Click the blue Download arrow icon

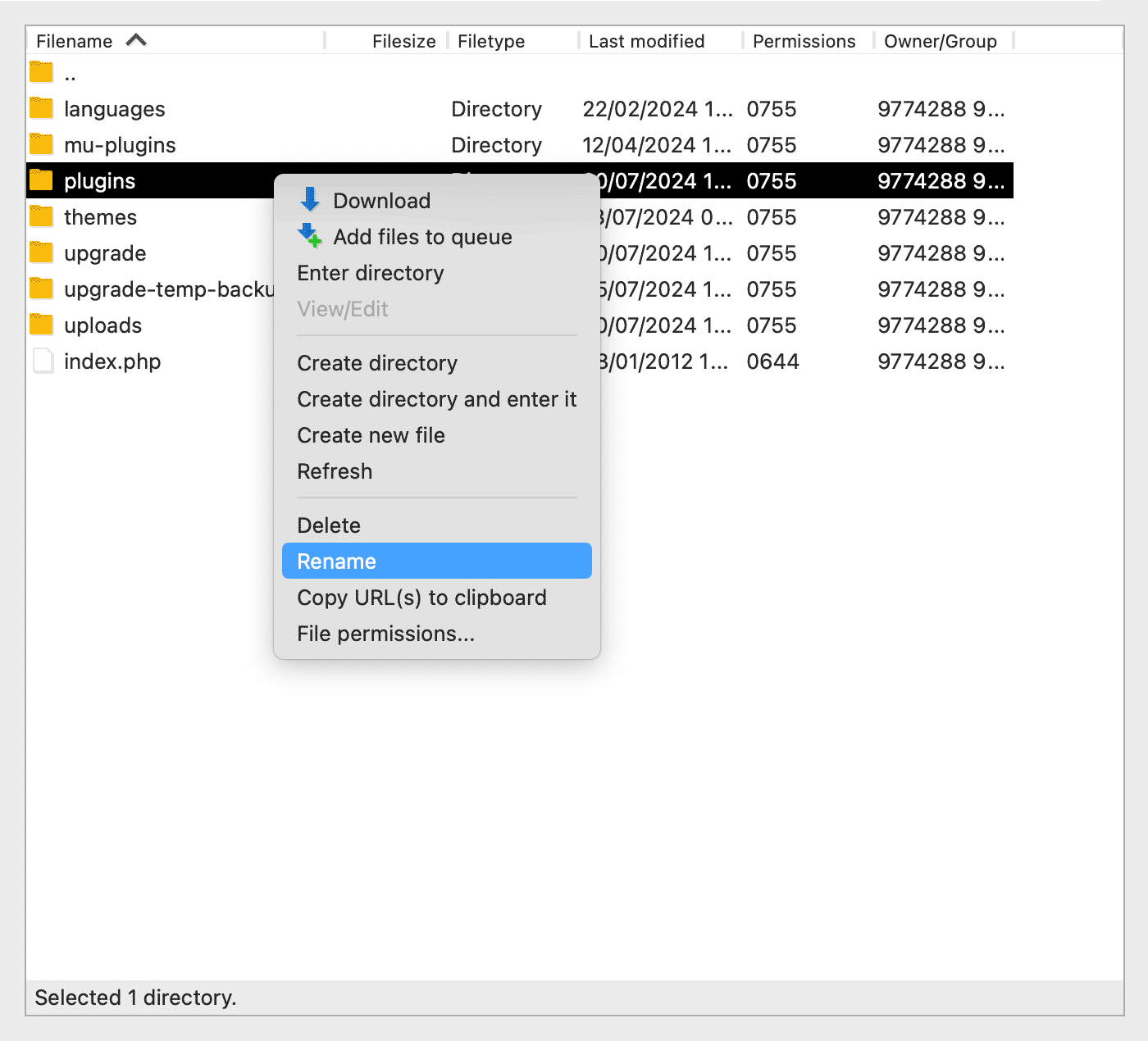pyautogui.click(x=310, y=199)
